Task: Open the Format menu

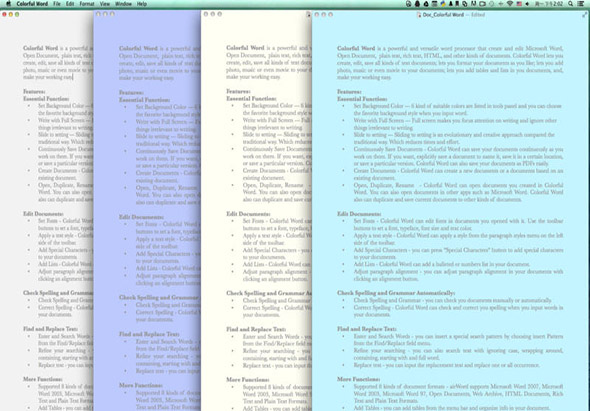Action: pos(87,4)
